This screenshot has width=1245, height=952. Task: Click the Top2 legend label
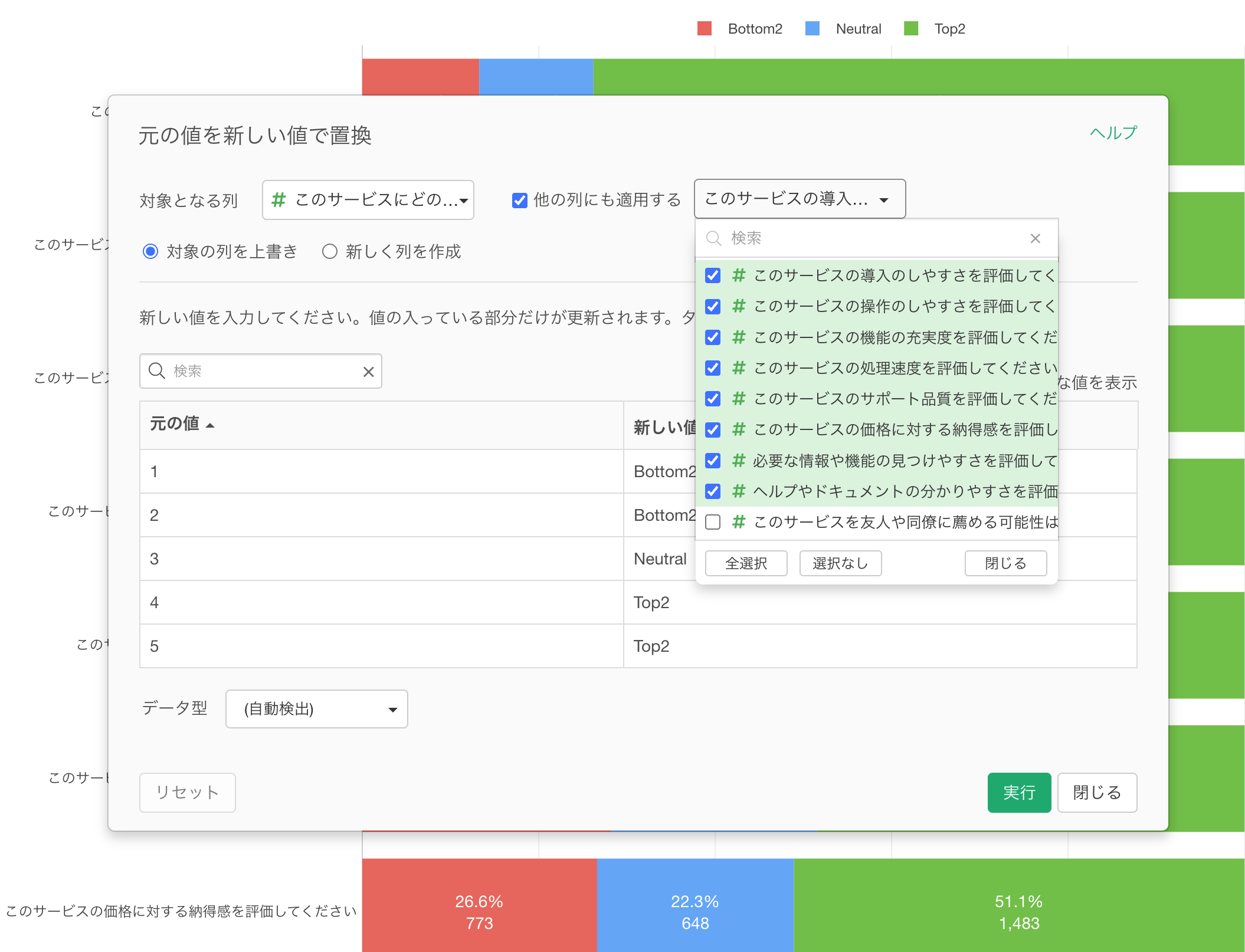point(950,29)
